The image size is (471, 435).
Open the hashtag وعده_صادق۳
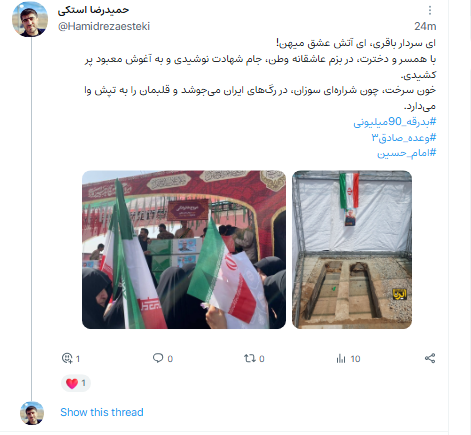point(404,137)
